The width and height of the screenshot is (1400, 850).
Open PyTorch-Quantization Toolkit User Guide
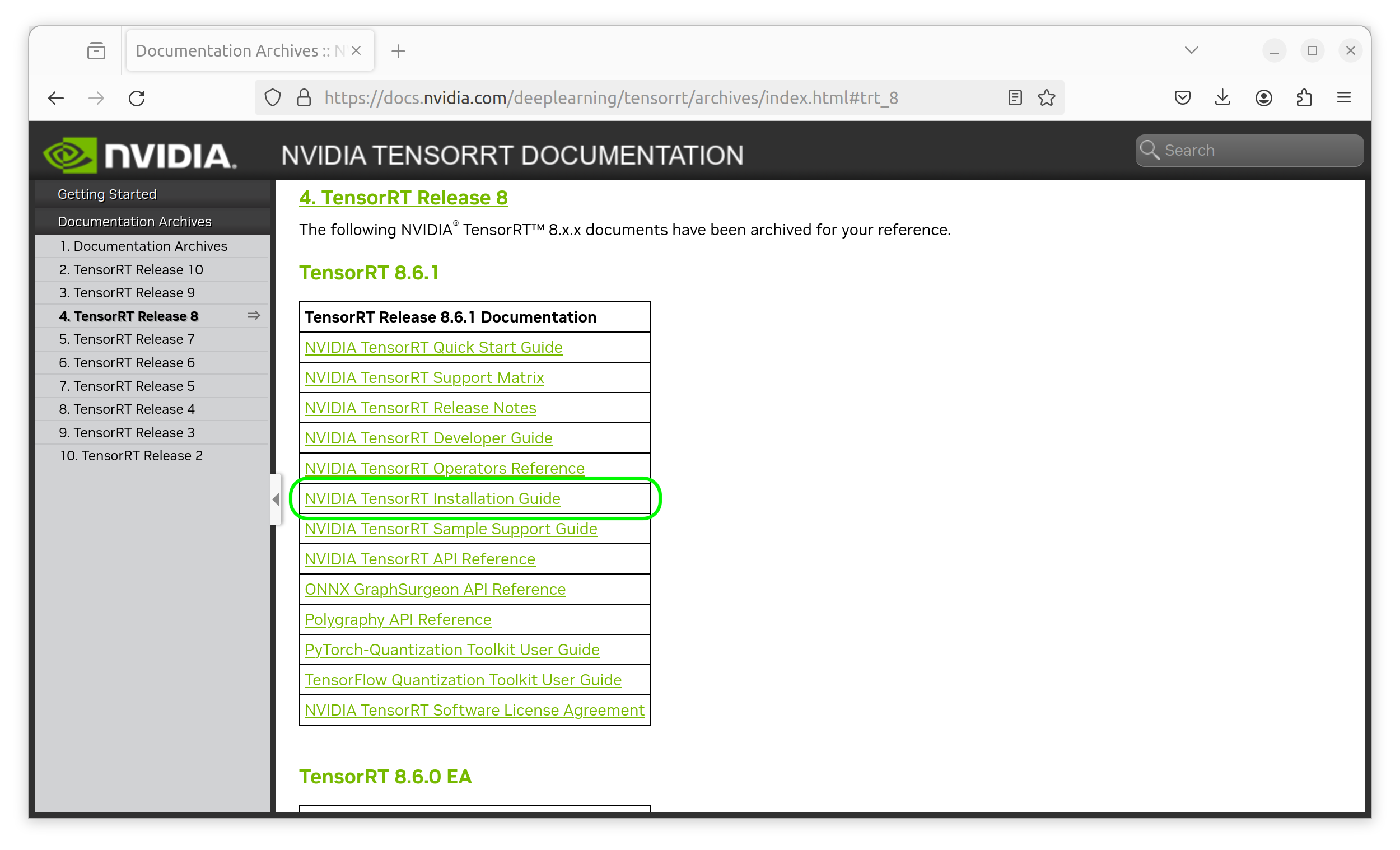pos(452,650)
